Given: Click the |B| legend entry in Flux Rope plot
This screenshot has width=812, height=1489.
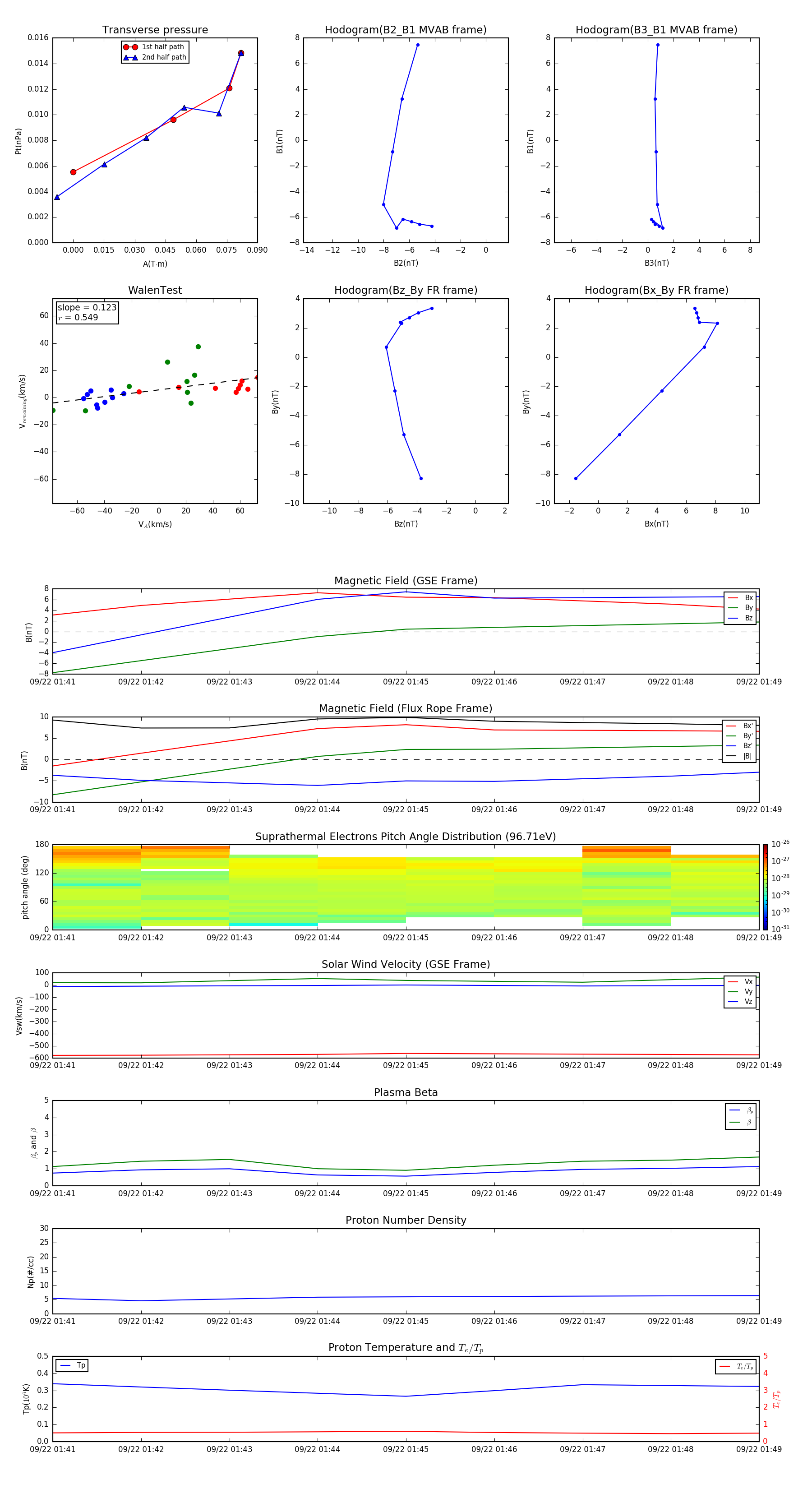Looking at the screenshot, I should [x=740, y=756].
